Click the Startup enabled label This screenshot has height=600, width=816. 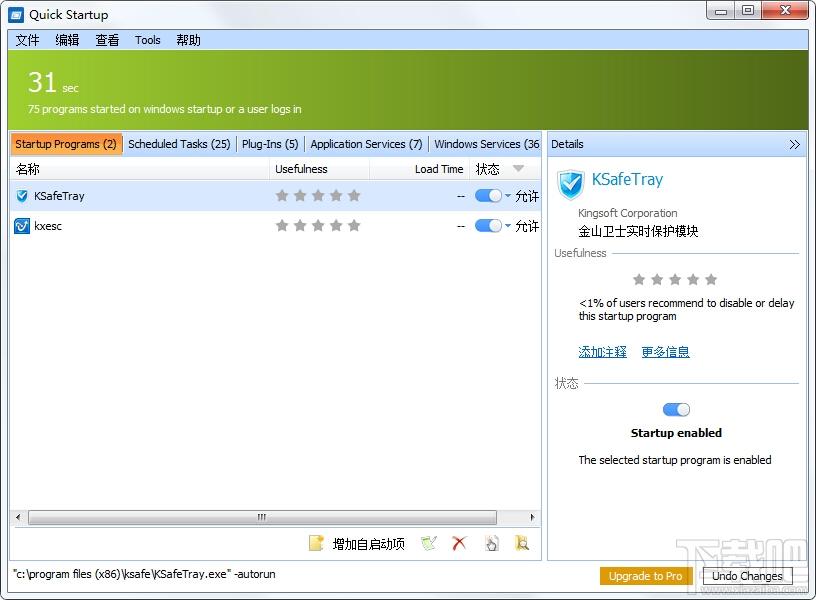[676, 433]
